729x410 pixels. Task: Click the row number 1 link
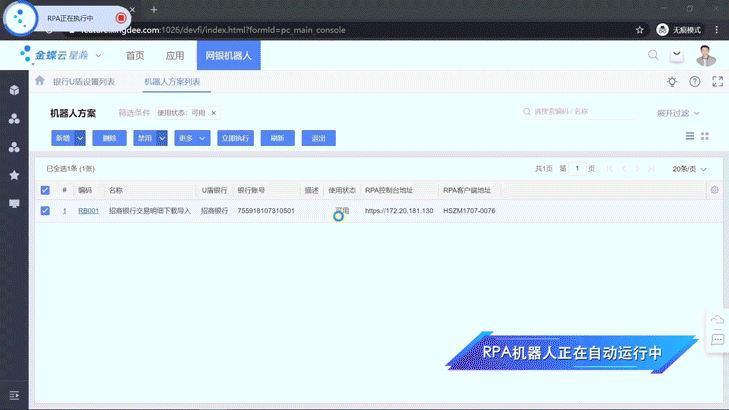[x=65, y=211]
